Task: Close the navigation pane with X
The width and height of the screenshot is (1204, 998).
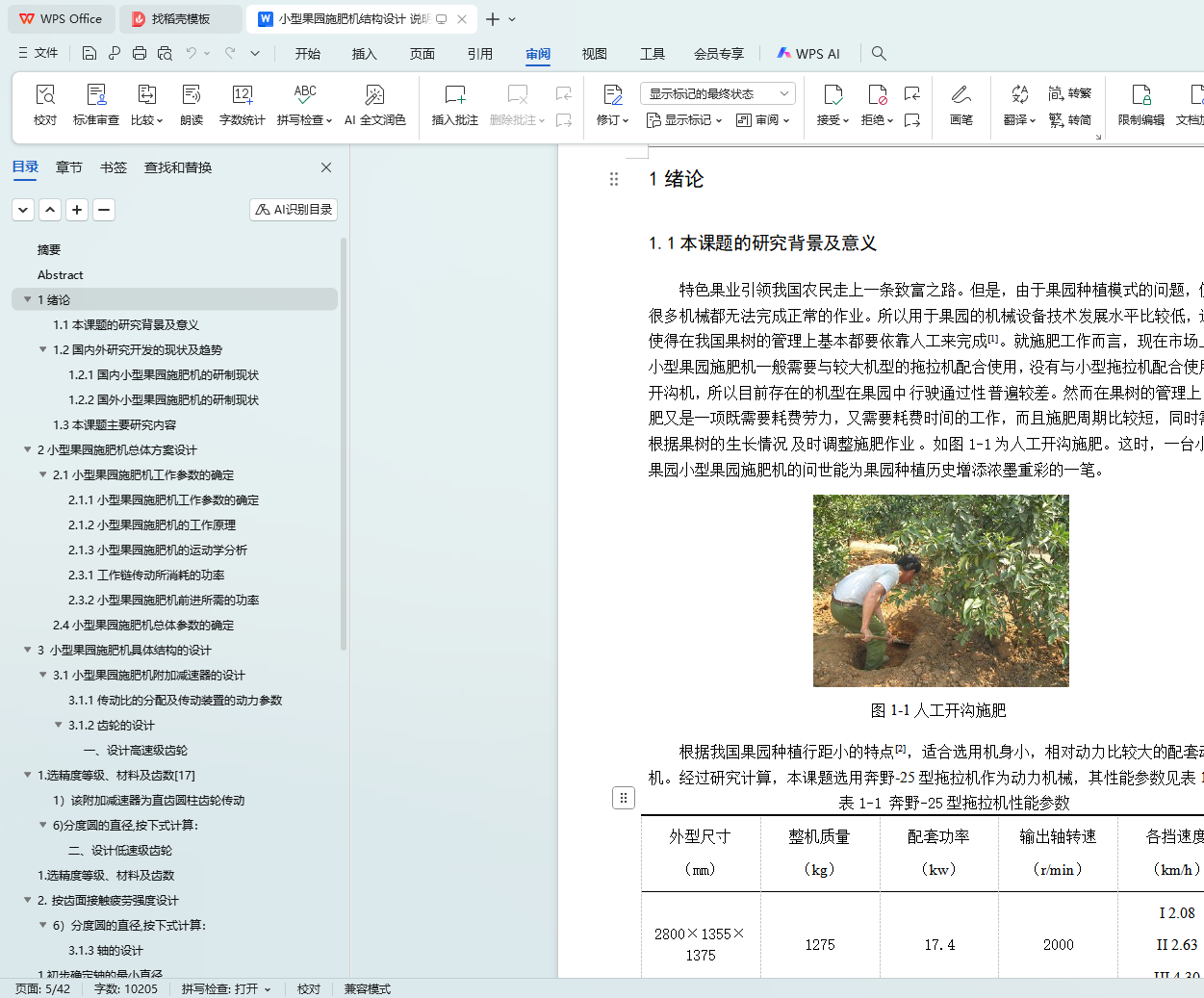Action: click(326, 167)
